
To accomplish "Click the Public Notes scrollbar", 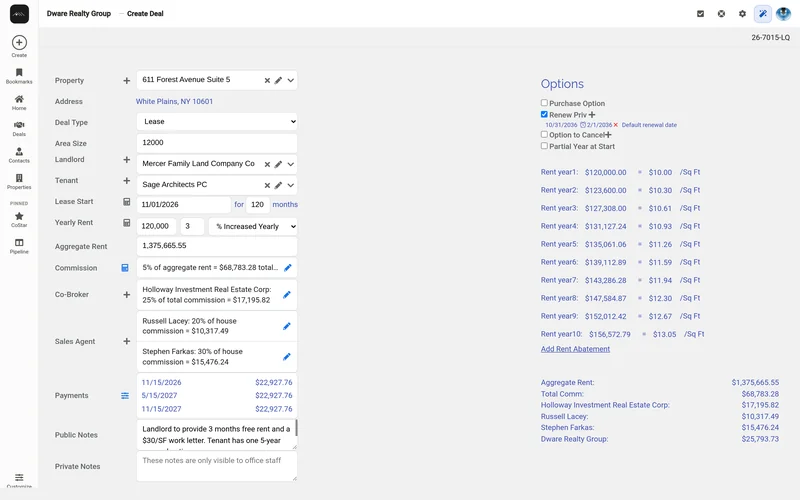I will 296,429.
